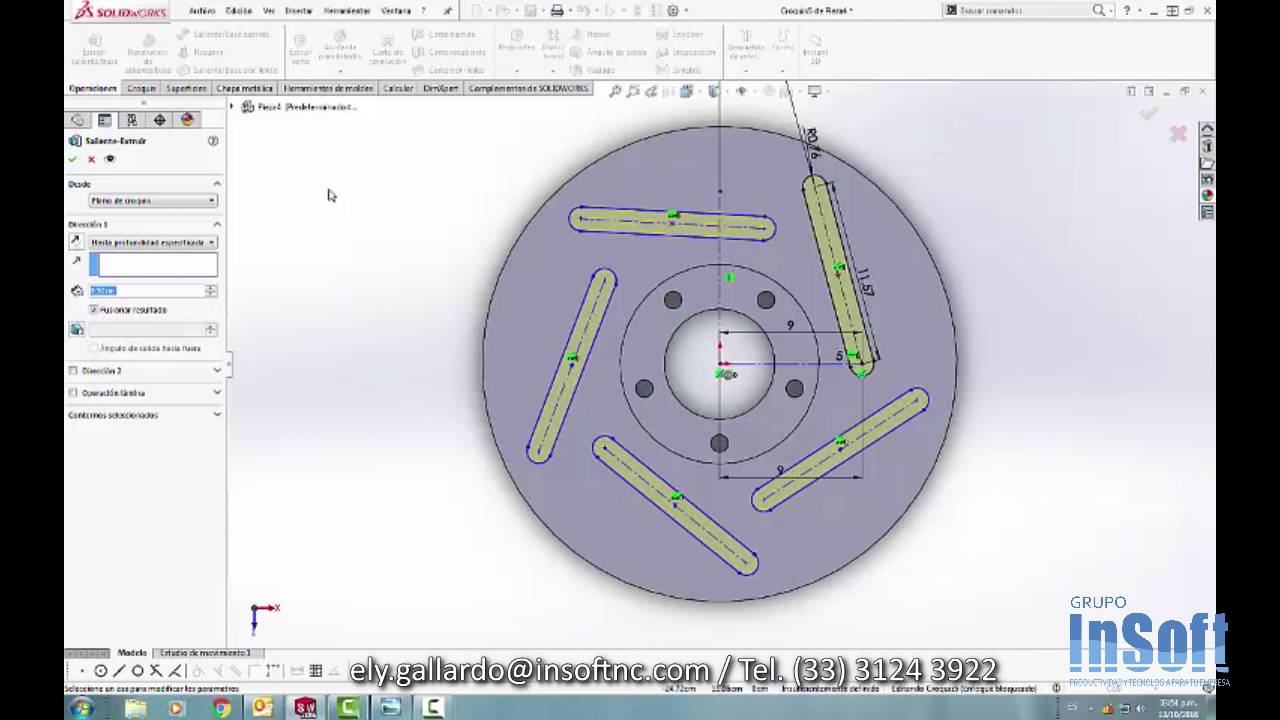1280x720 pixels.
Task: Open display monitor icon in view toolbar
Action: pos(815,91)
